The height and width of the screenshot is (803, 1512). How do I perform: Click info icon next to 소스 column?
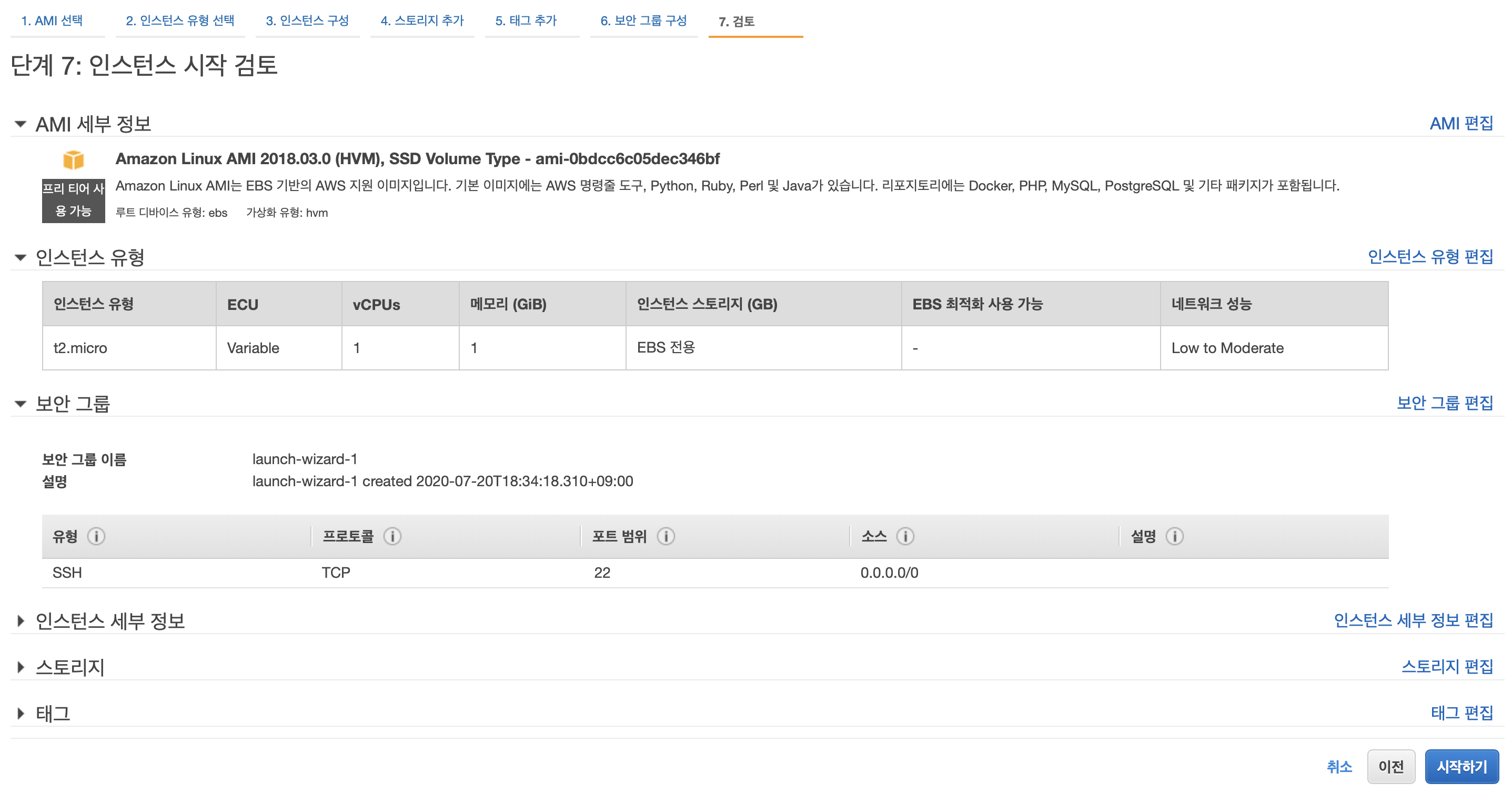click(905, 536)
